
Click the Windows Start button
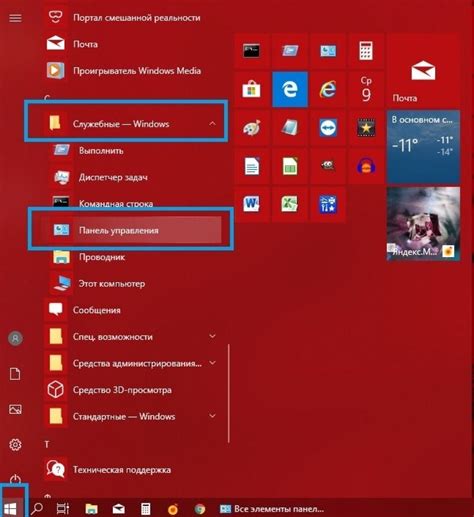11,509
